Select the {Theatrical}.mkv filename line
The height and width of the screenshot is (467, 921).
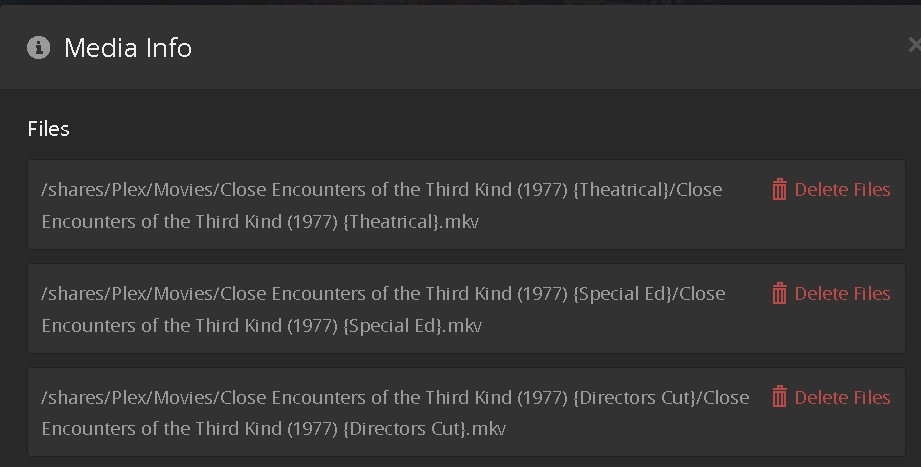(260, 221)
